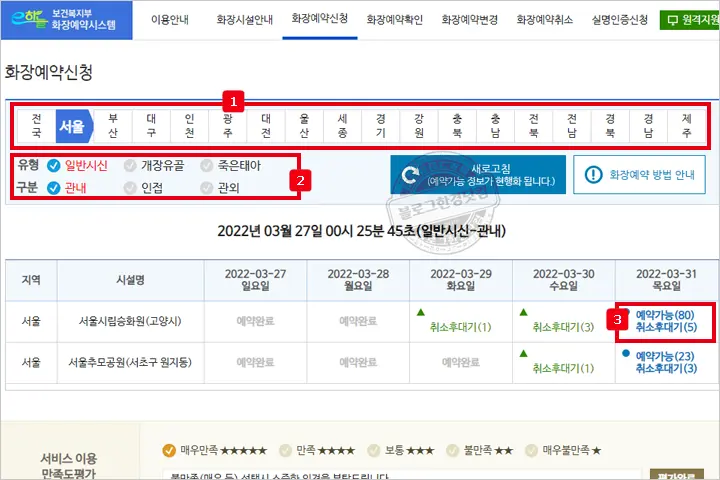The width and height of the screenshot is (720, 480).
Task: Select the 부산 region tab
Action: tap(113, 126)
